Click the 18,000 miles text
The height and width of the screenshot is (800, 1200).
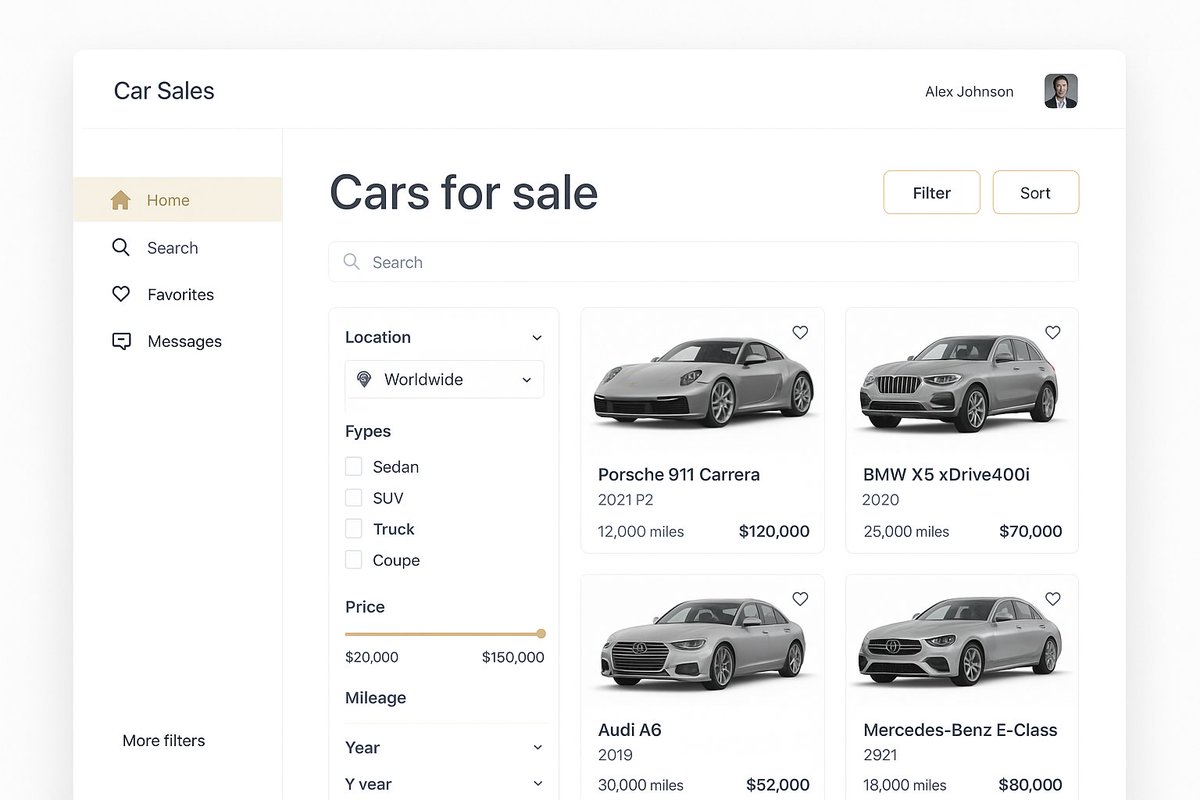[905, 785]
